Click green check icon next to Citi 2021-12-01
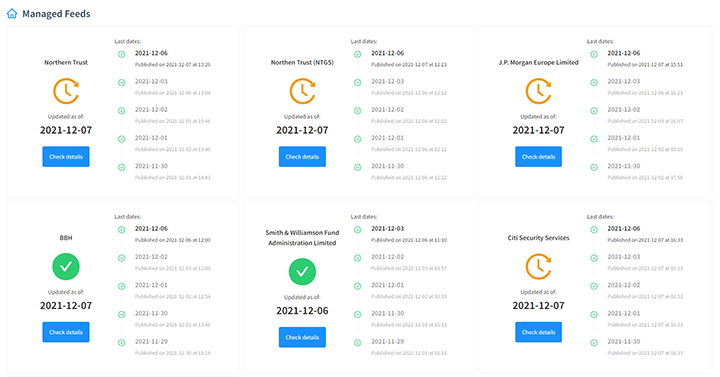 [x=594, y=315]
